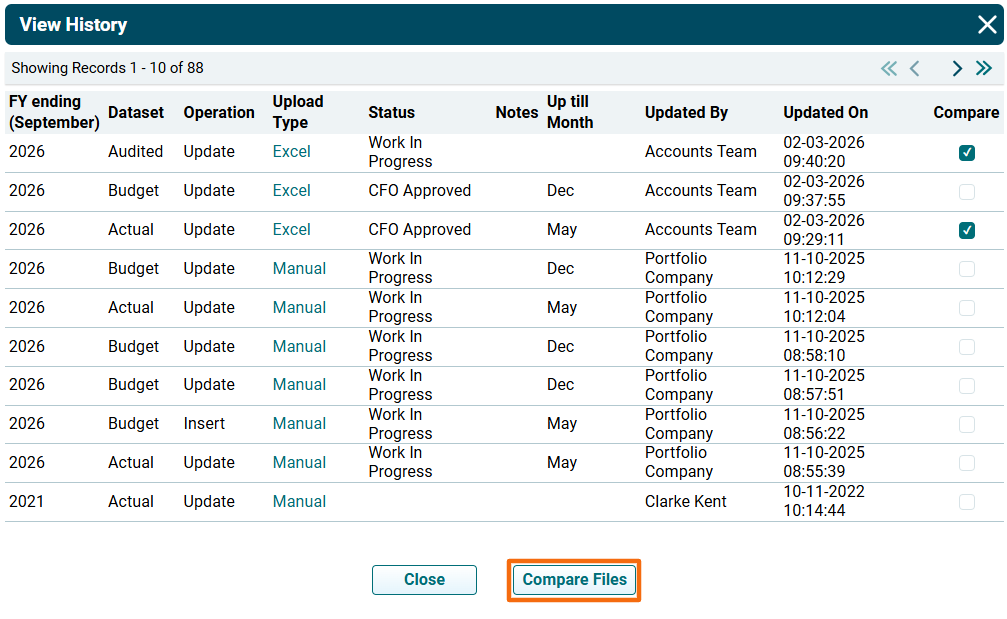Select Compare checkbox for Budget Insert row
1007x619 pixels.
pos(966,424)
